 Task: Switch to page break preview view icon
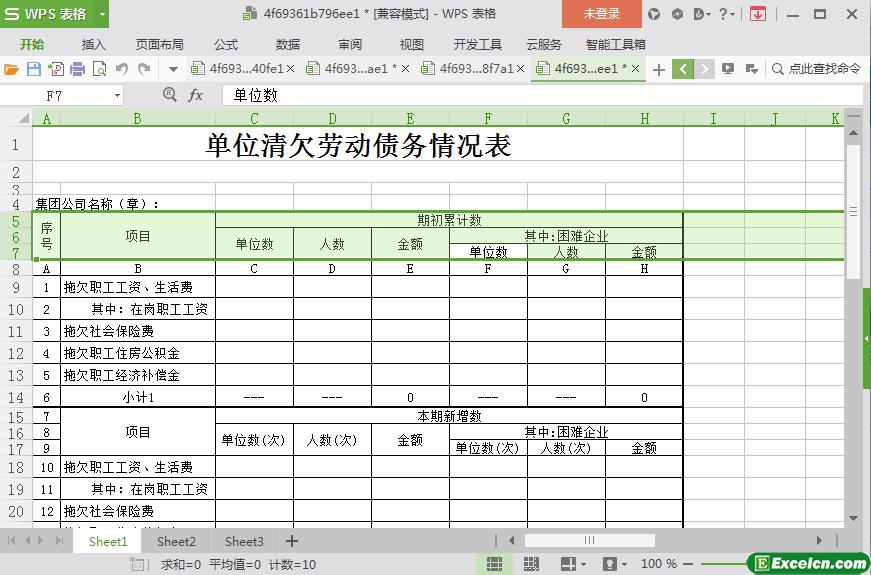(x=531, y=564)
